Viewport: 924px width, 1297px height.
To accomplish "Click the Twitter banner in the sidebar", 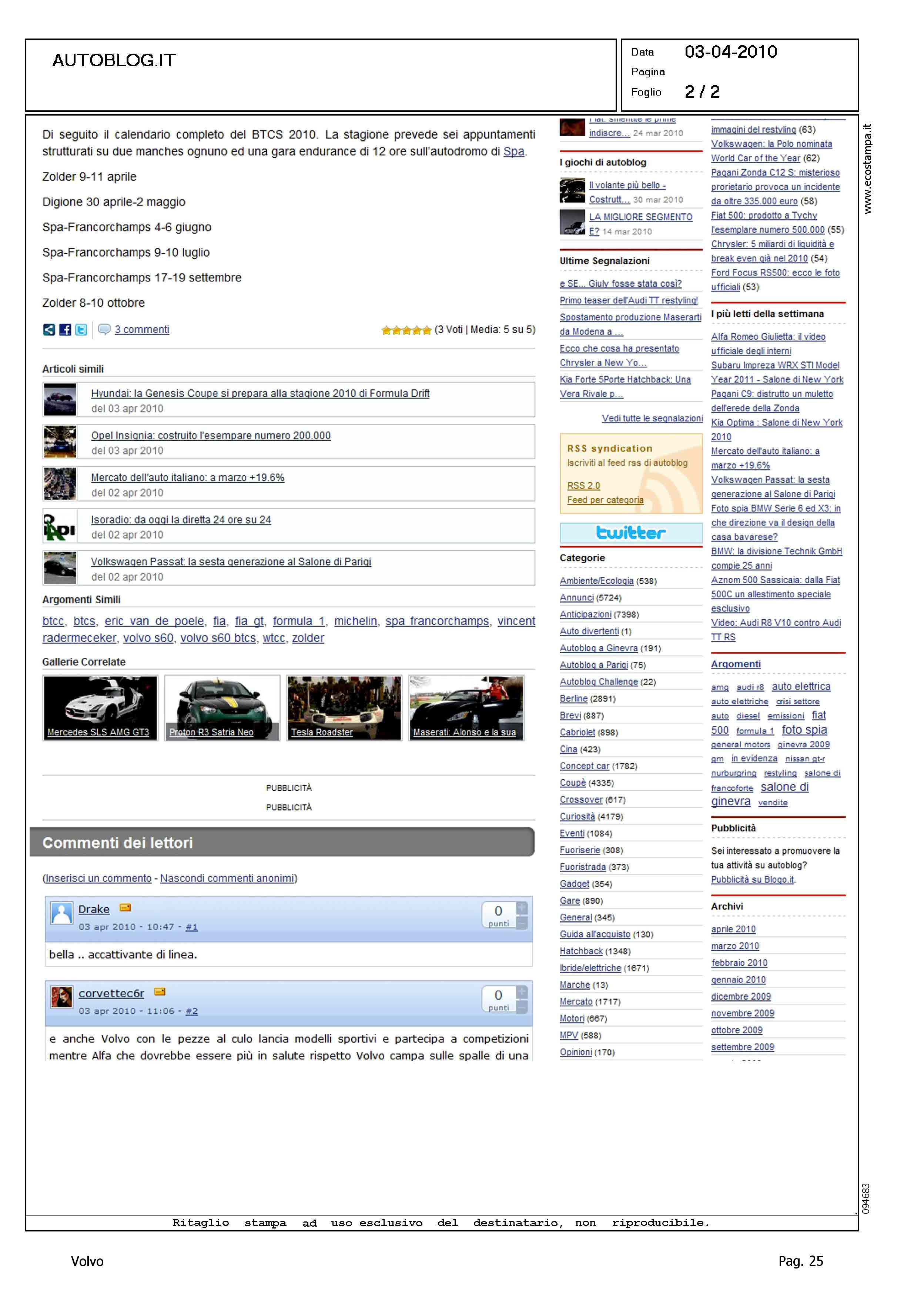I will point(630,533).
